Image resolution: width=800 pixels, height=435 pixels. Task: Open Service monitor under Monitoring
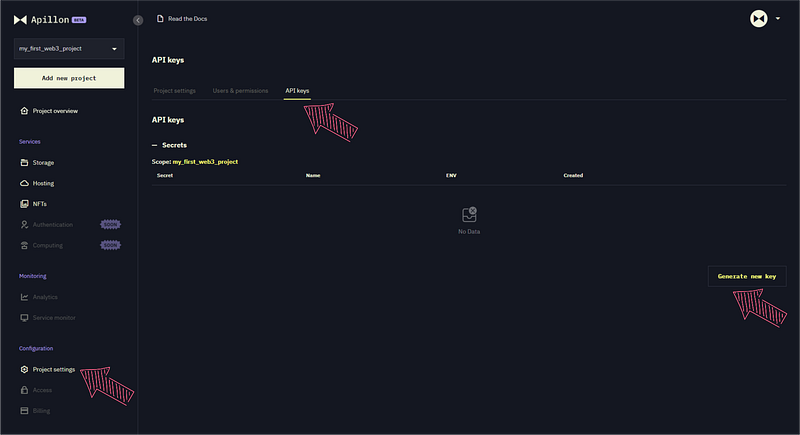pos(54,318)
